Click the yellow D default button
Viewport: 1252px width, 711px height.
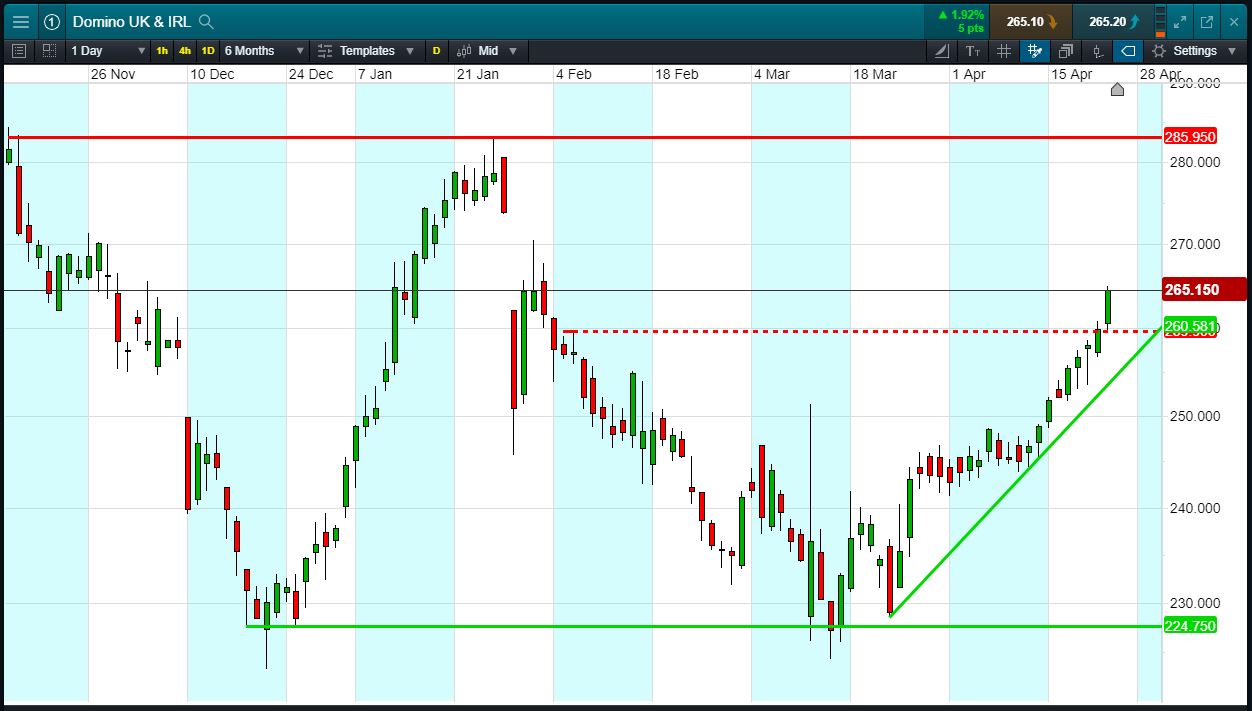437,50
